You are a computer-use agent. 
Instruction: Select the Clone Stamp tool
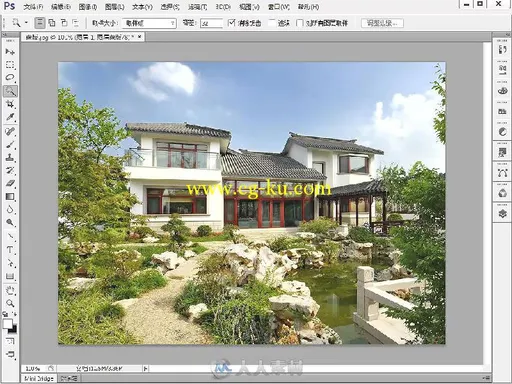coord(10,157)
